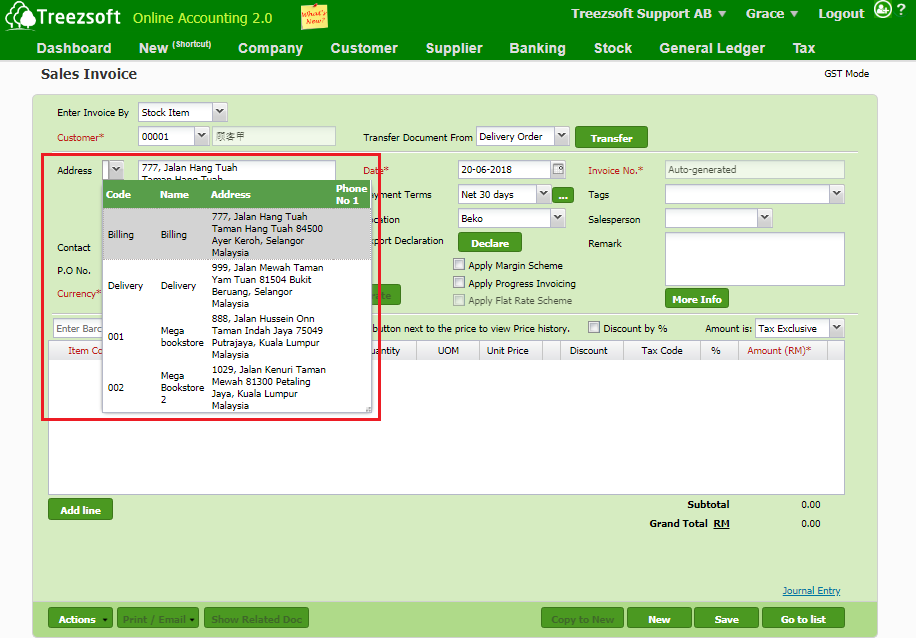The width and height of the screenshot is (916, 638).
Task: Click the date field showing 20-06-2018
Action: click(x=504, y=169)
